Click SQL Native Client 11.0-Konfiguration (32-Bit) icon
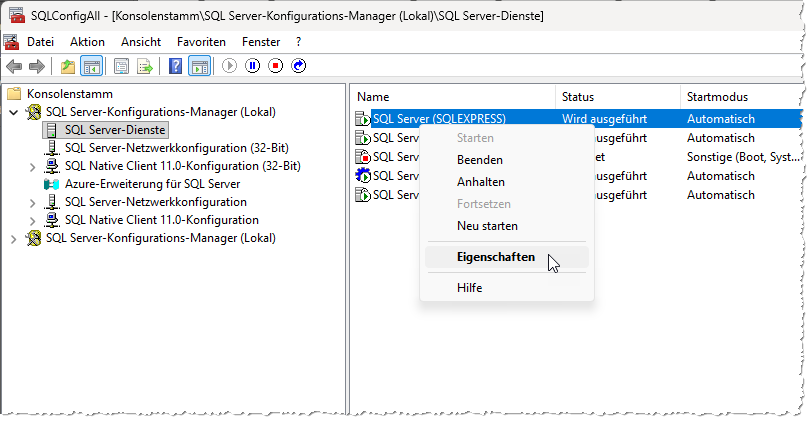The width and height of the screenshot is (810, 422). [52, 166]
